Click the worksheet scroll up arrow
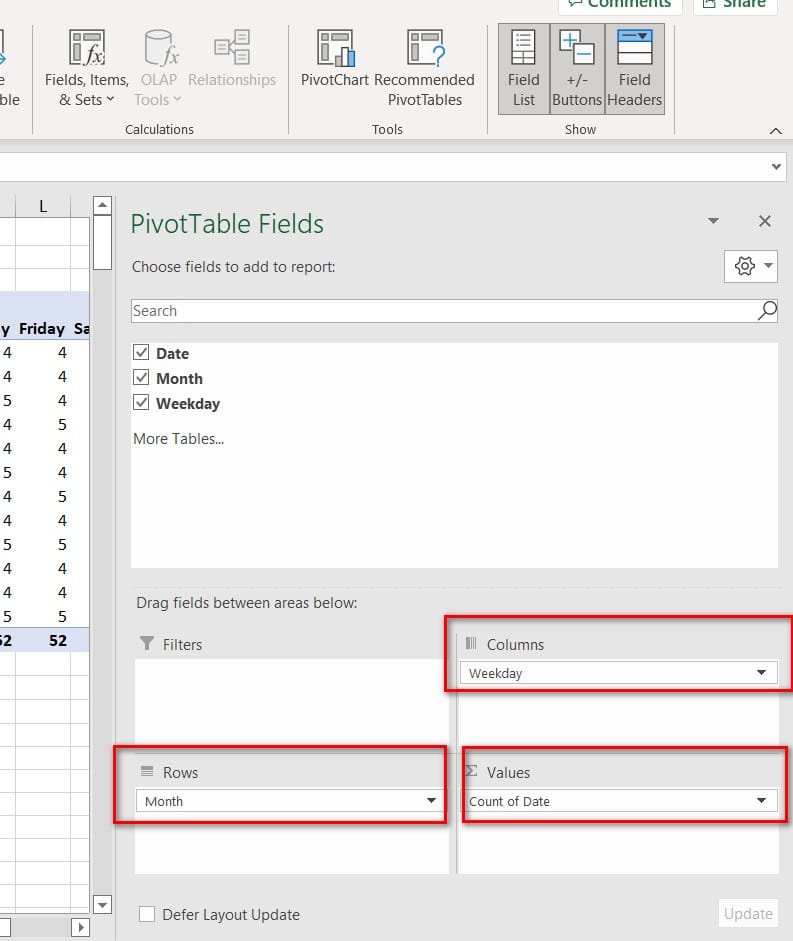 point(103,205)
